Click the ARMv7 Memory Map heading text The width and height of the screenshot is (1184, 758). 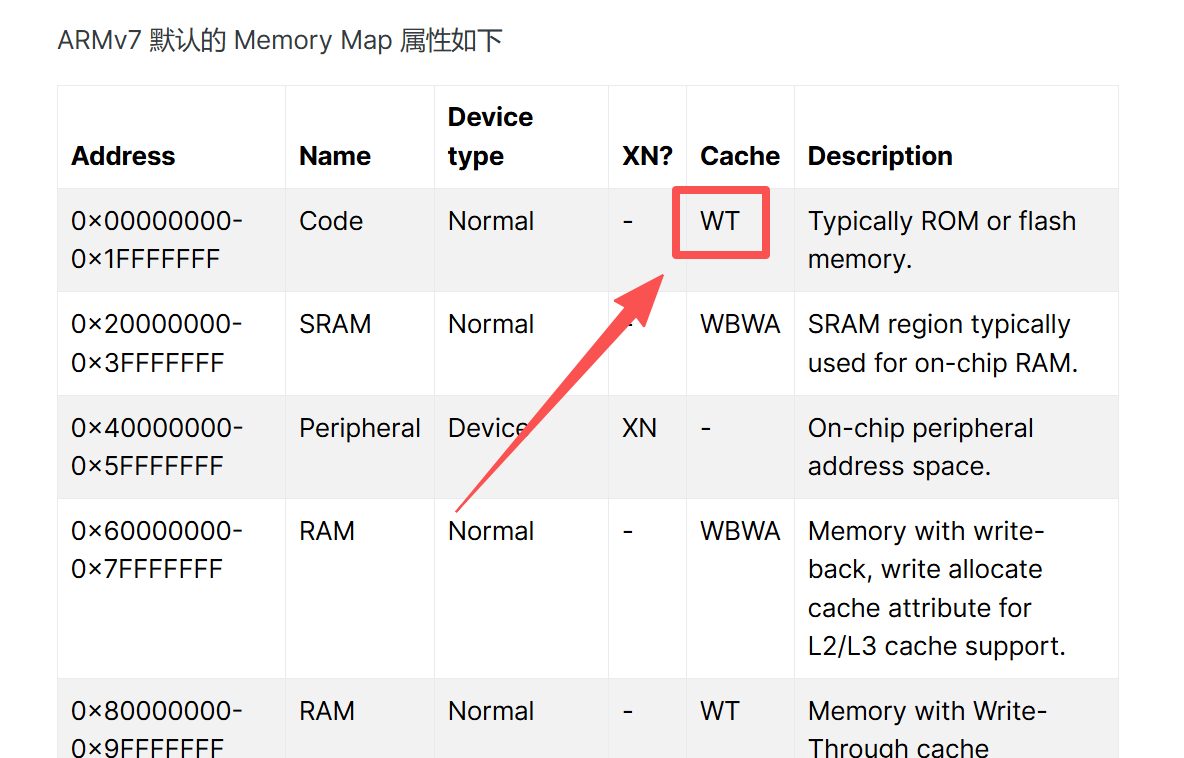280,41
